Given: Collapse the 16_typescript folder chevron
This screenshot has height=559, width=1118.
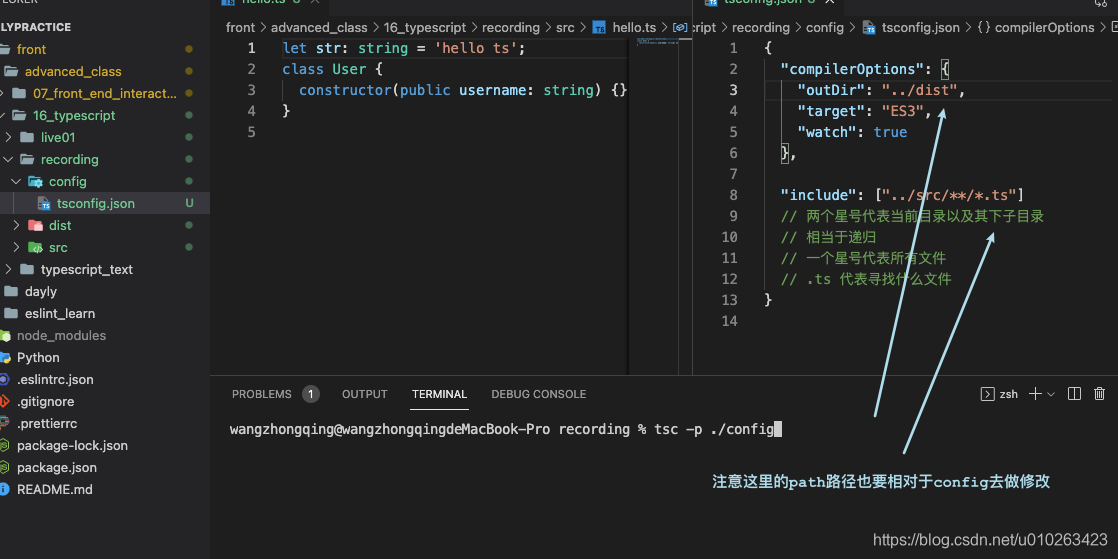Looking at the screenshot, I should click(2, 115).
